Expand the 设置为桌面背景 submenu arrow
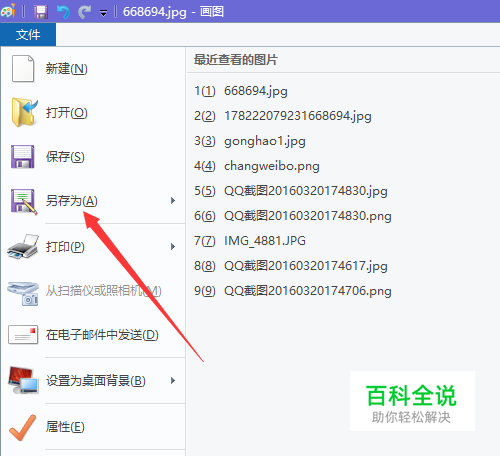500x456 pixels. click(173, 380)
